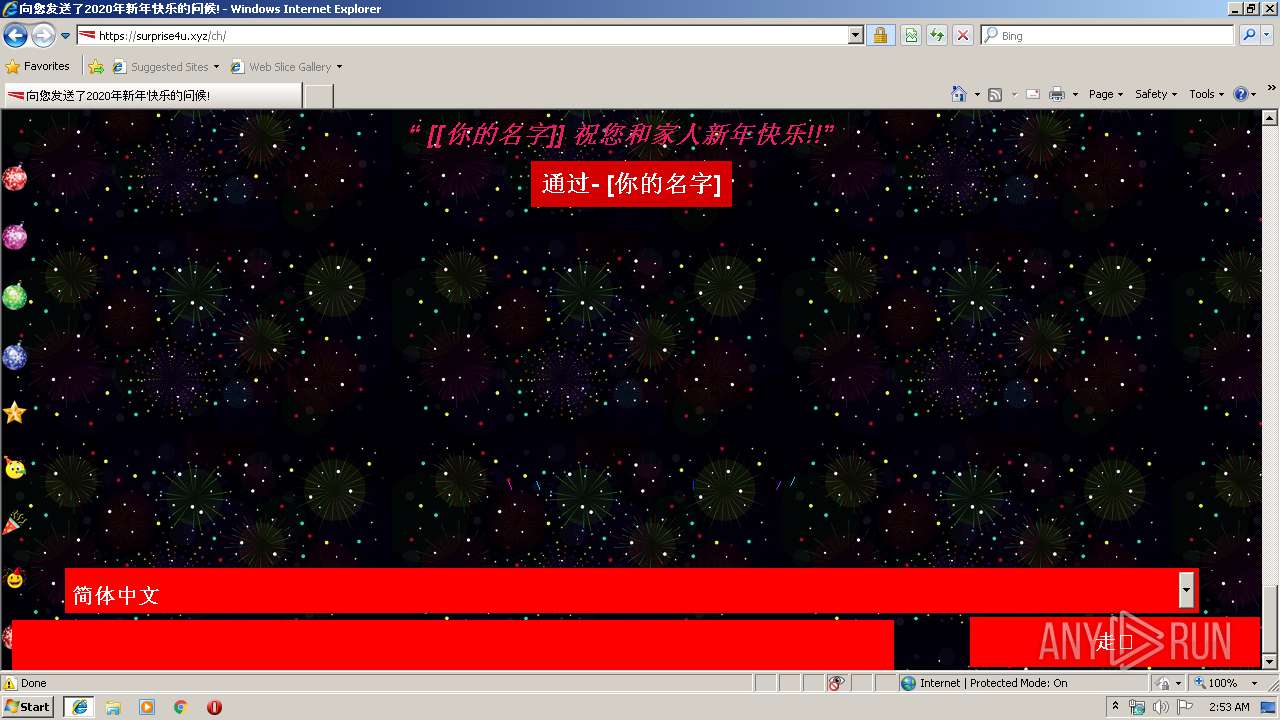
Task: Stop loading with the red X icon
Action: tap(963, 36)
